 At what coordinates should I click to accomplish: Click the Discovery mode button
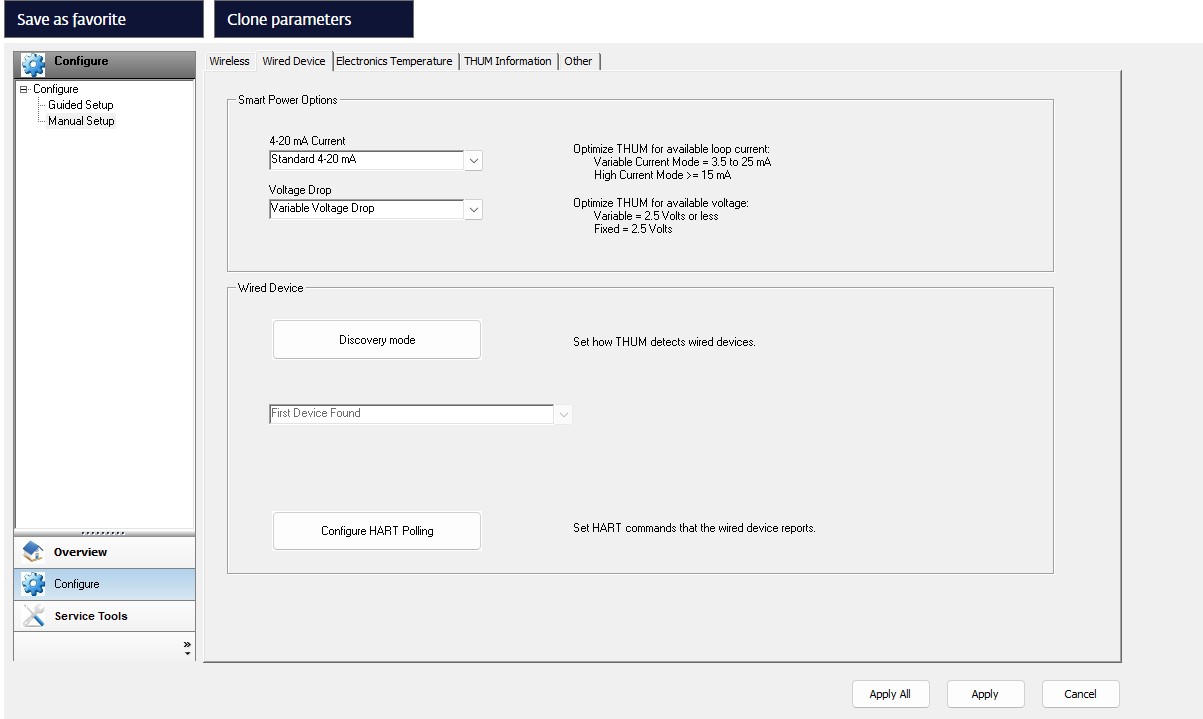[x=377, y=340]
